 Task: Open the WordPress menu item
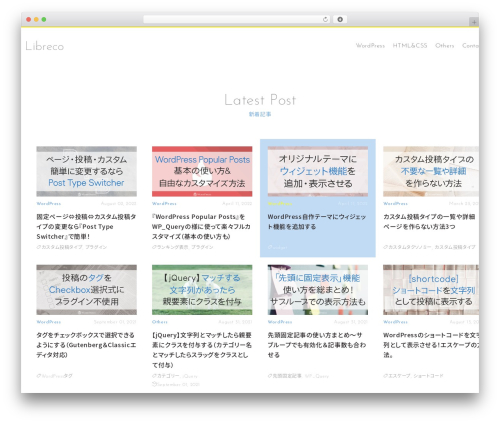370,46
